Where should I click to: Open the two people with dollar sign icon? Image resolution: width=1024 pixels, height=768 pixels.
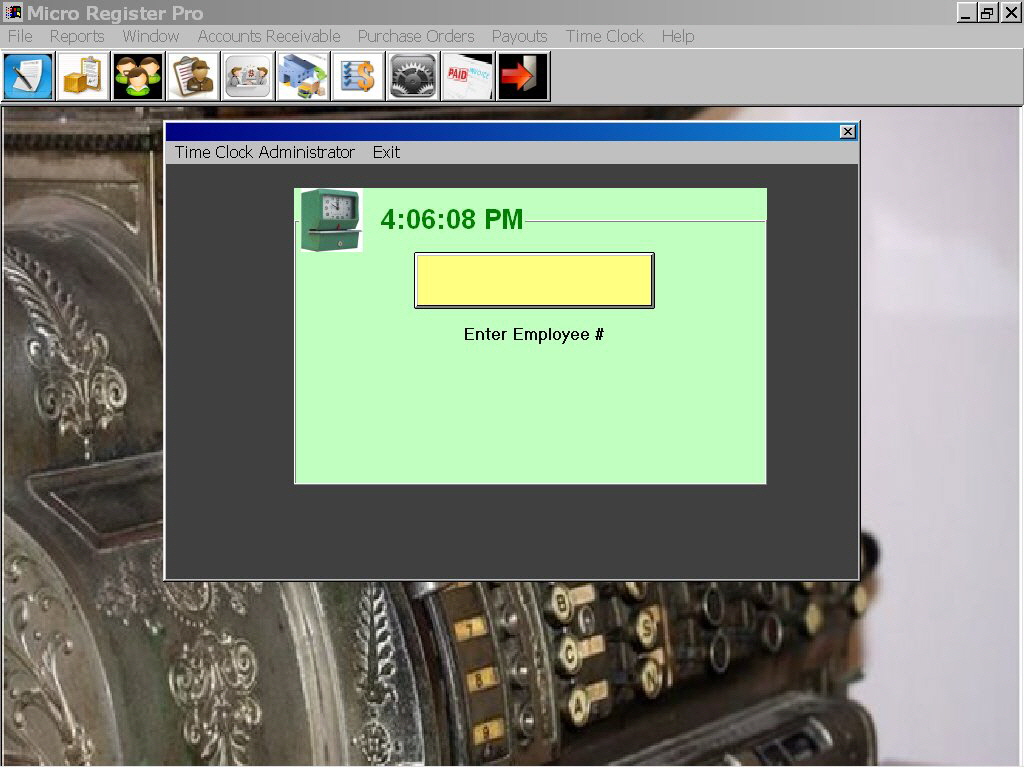(248, 76)
